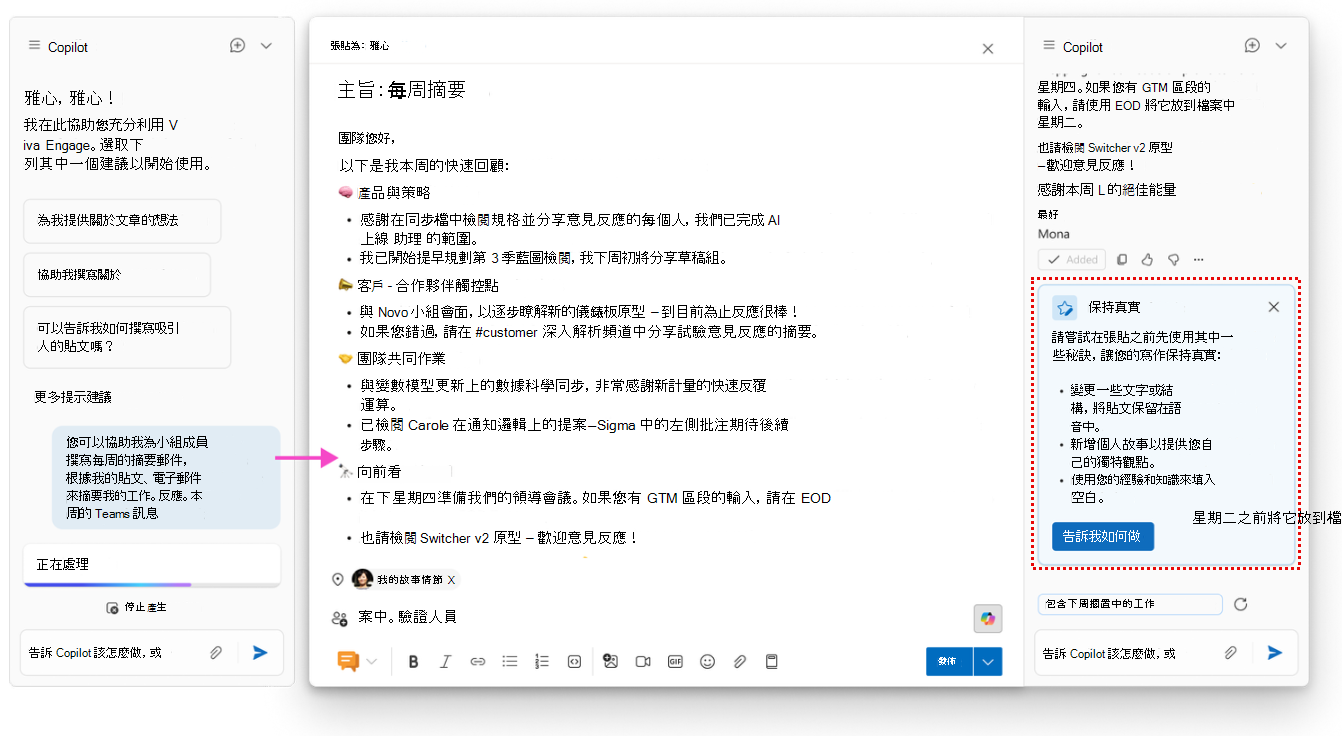Click the 告訴我如何做 button
1342x736 pixels.
[x=1103, y=536]
